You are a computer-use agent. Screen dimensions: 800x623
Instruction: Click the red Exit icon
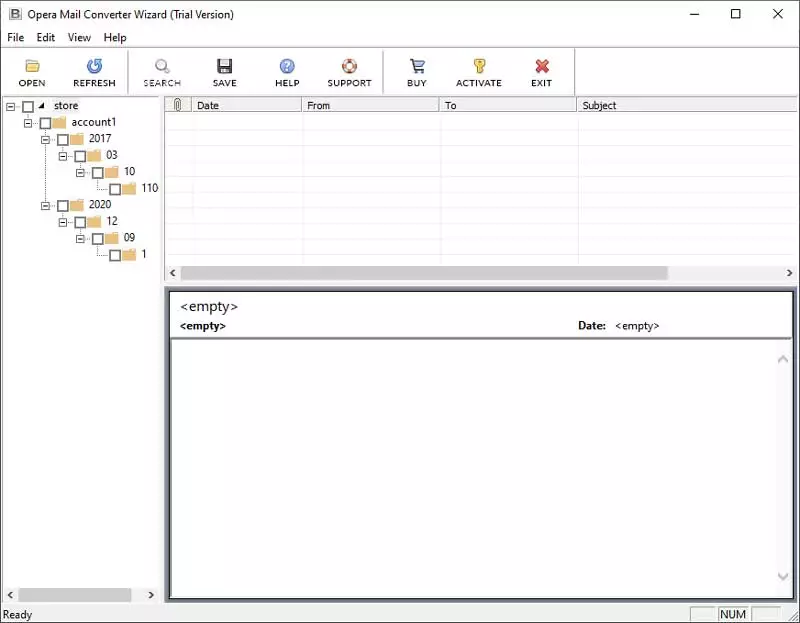[x=542, y=67]
